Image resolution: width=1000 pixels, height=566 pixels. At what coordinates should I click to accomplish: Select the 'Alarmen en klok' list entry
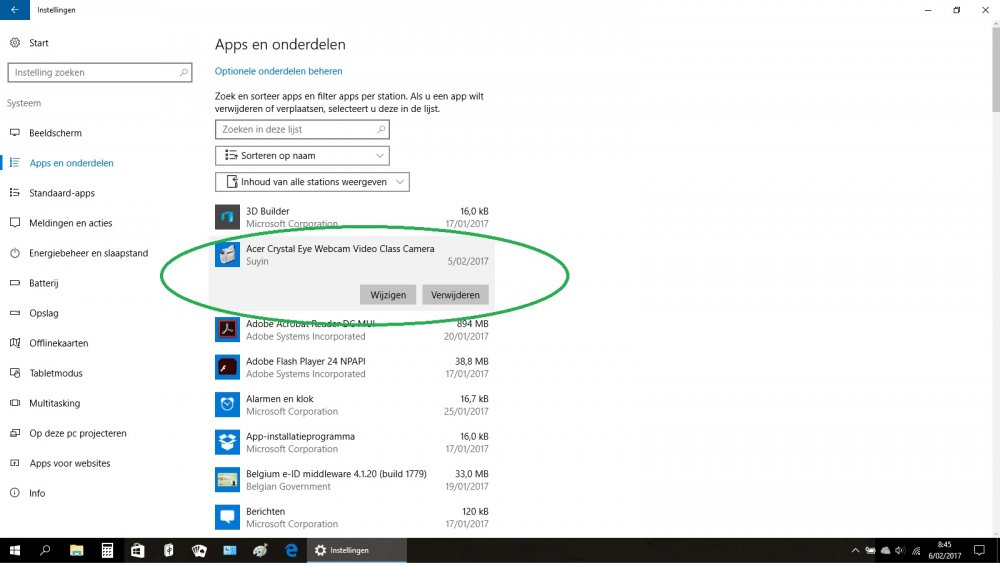(x=351, y=405)
